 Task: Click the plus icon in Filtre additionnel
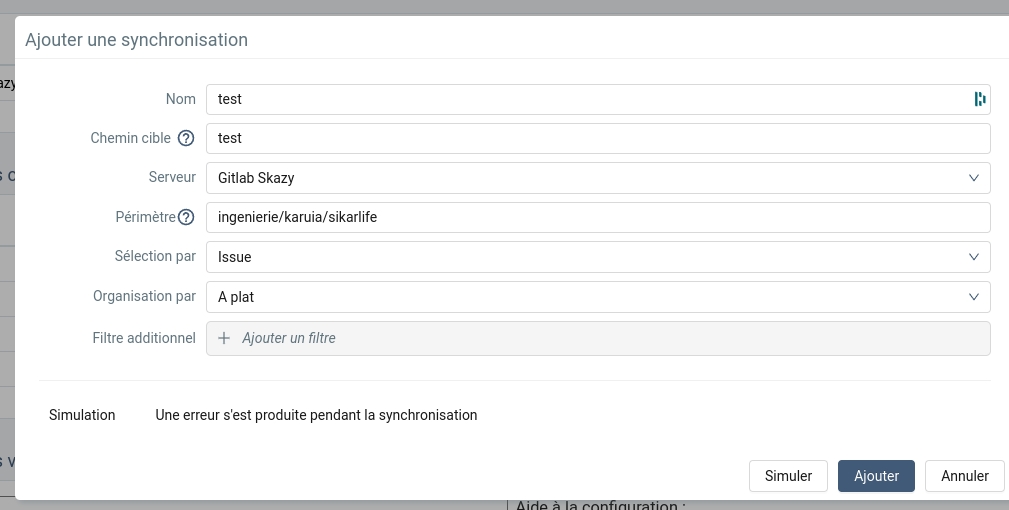click(x=224, y=338)
